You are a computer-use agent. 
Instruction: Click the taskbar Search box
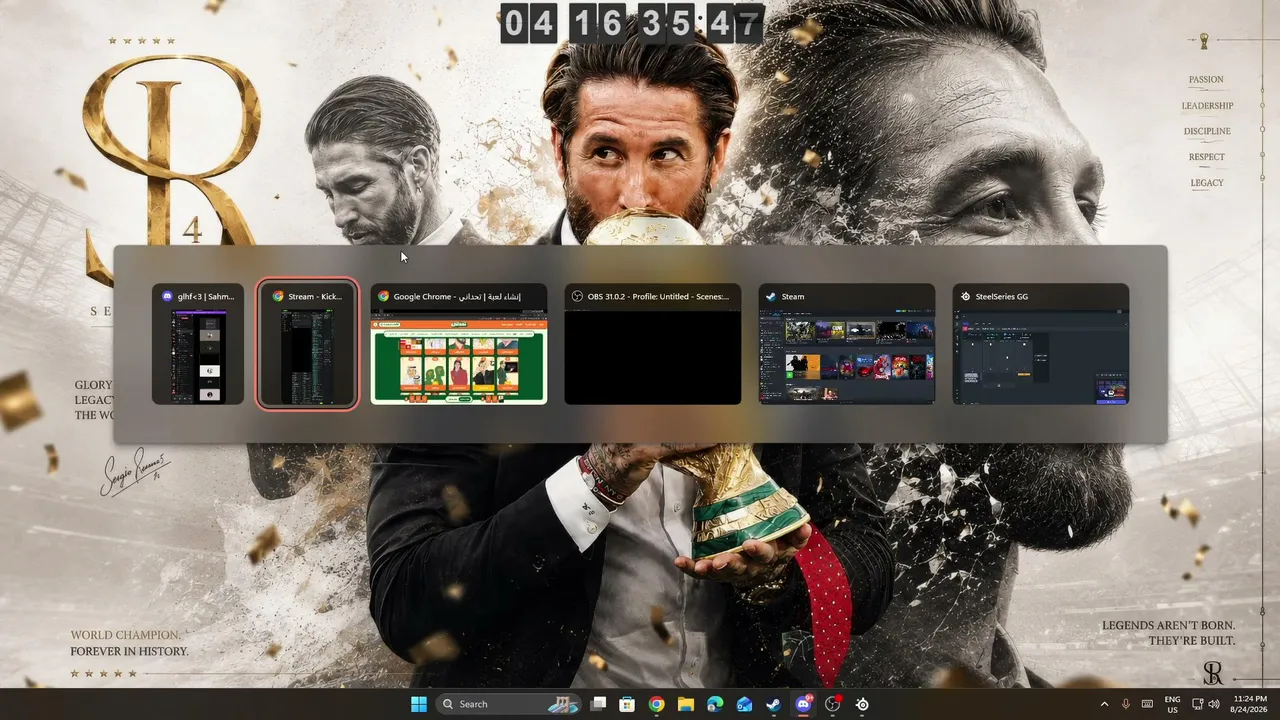coord(510,704)
